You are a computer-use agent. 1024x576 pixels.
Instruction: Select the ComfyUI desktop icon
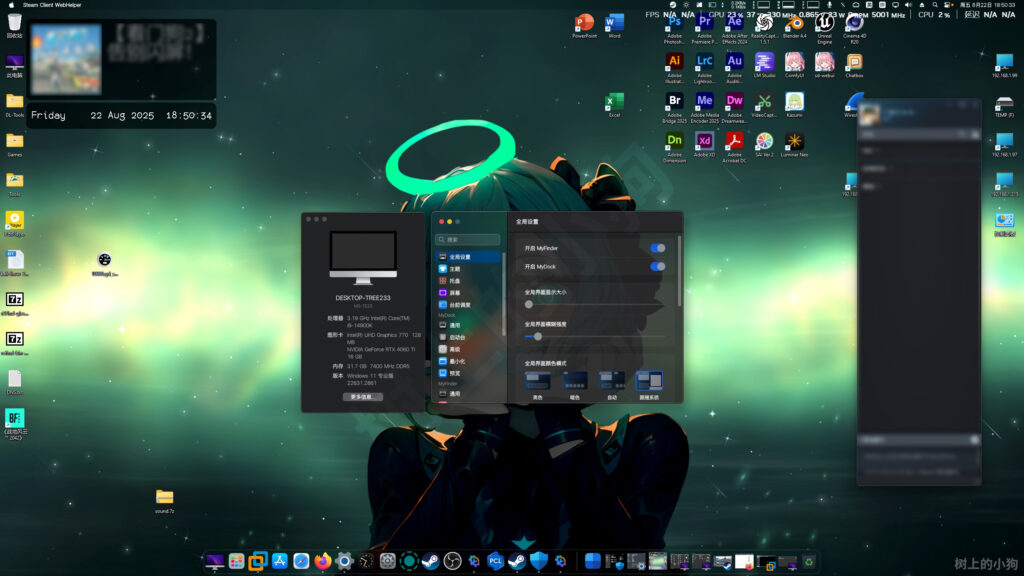coord(794,65)
